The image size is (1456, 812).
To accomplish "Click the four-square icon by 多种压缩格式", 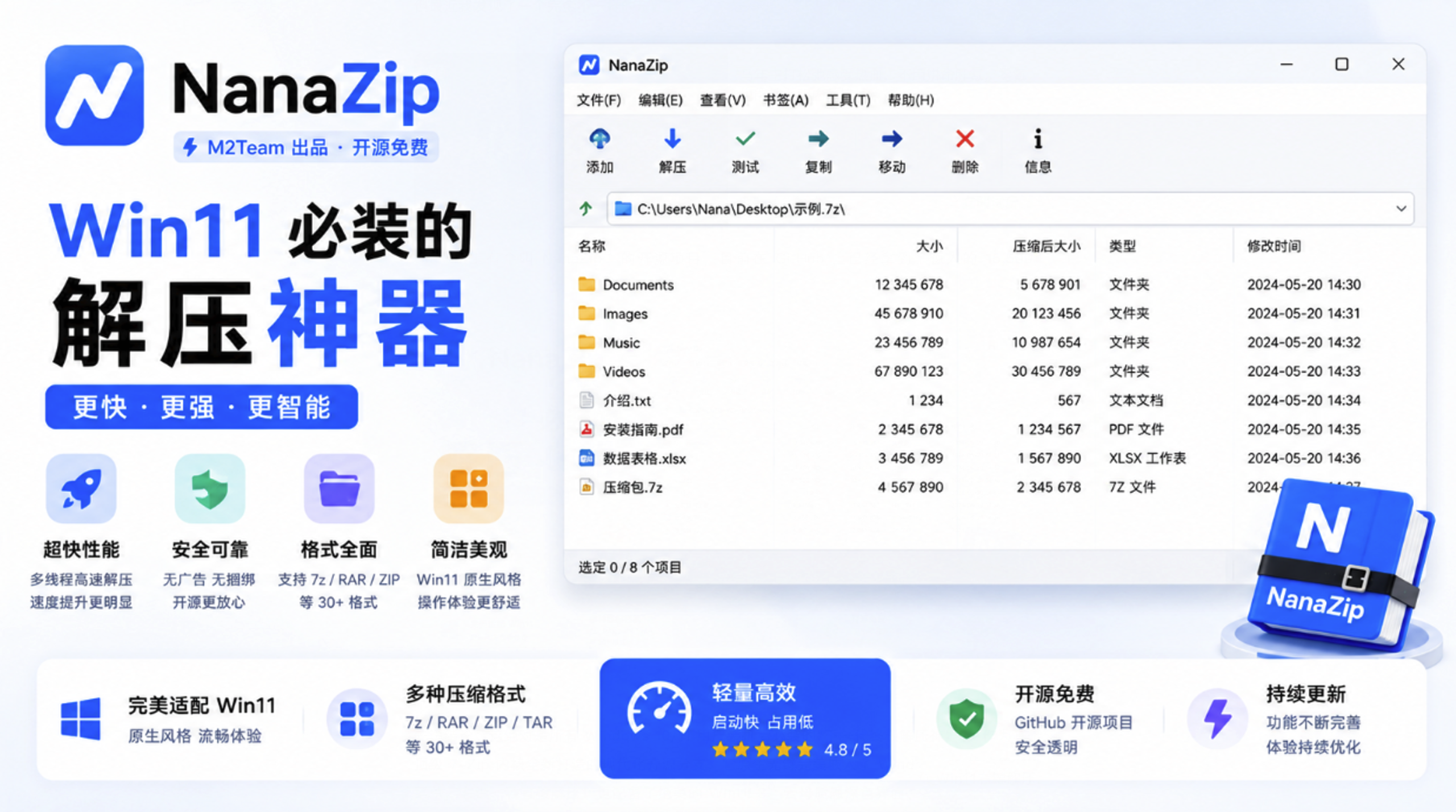I will coord(357,719).
